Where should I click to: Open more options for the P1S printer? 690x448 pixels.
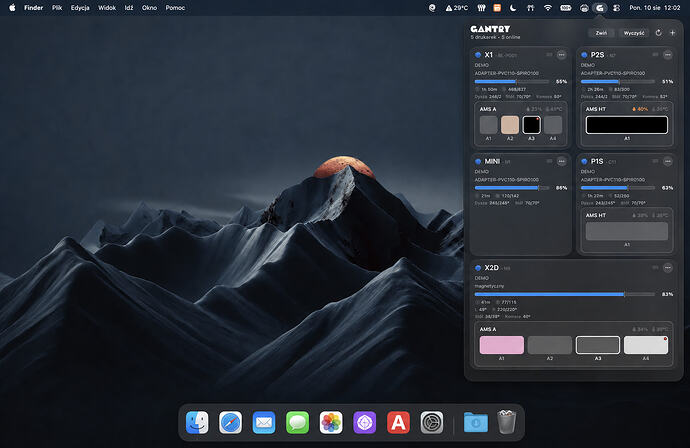tap(668, 162)
